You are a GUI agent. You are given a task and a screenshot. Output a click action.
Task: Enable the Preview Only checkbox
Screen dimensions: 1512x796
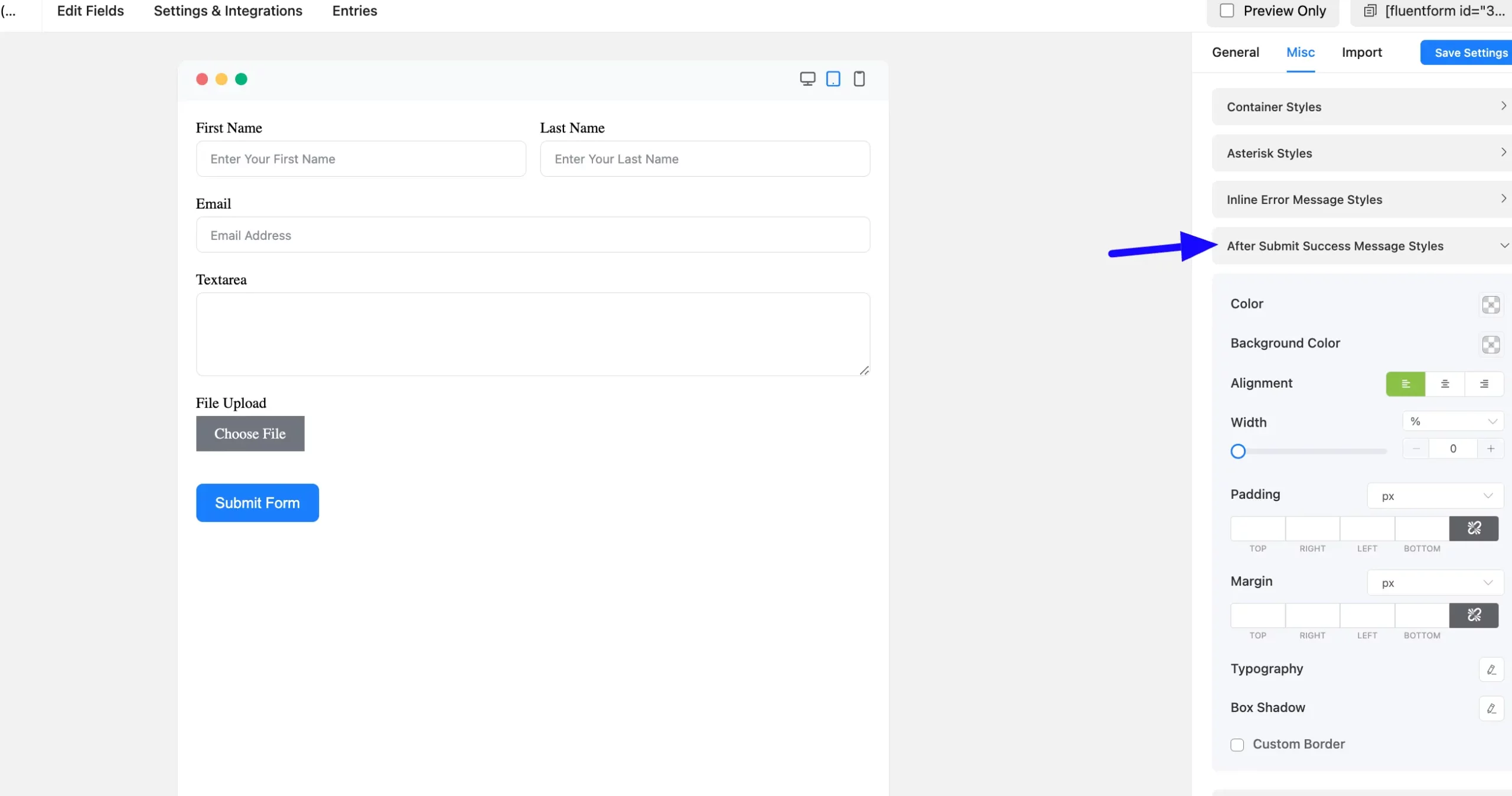pos(1227,11)
